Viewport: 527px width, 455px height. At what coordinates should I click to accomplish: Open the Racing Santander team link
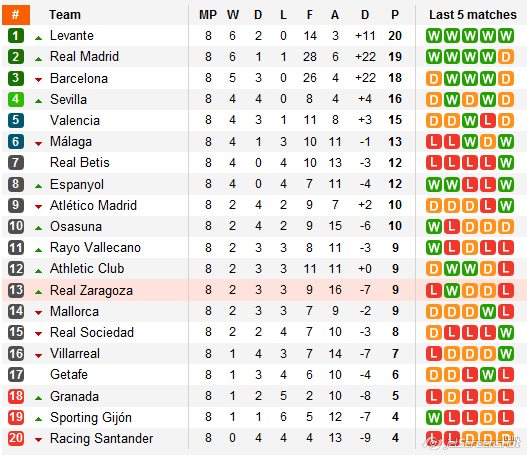tap(102, 438)
